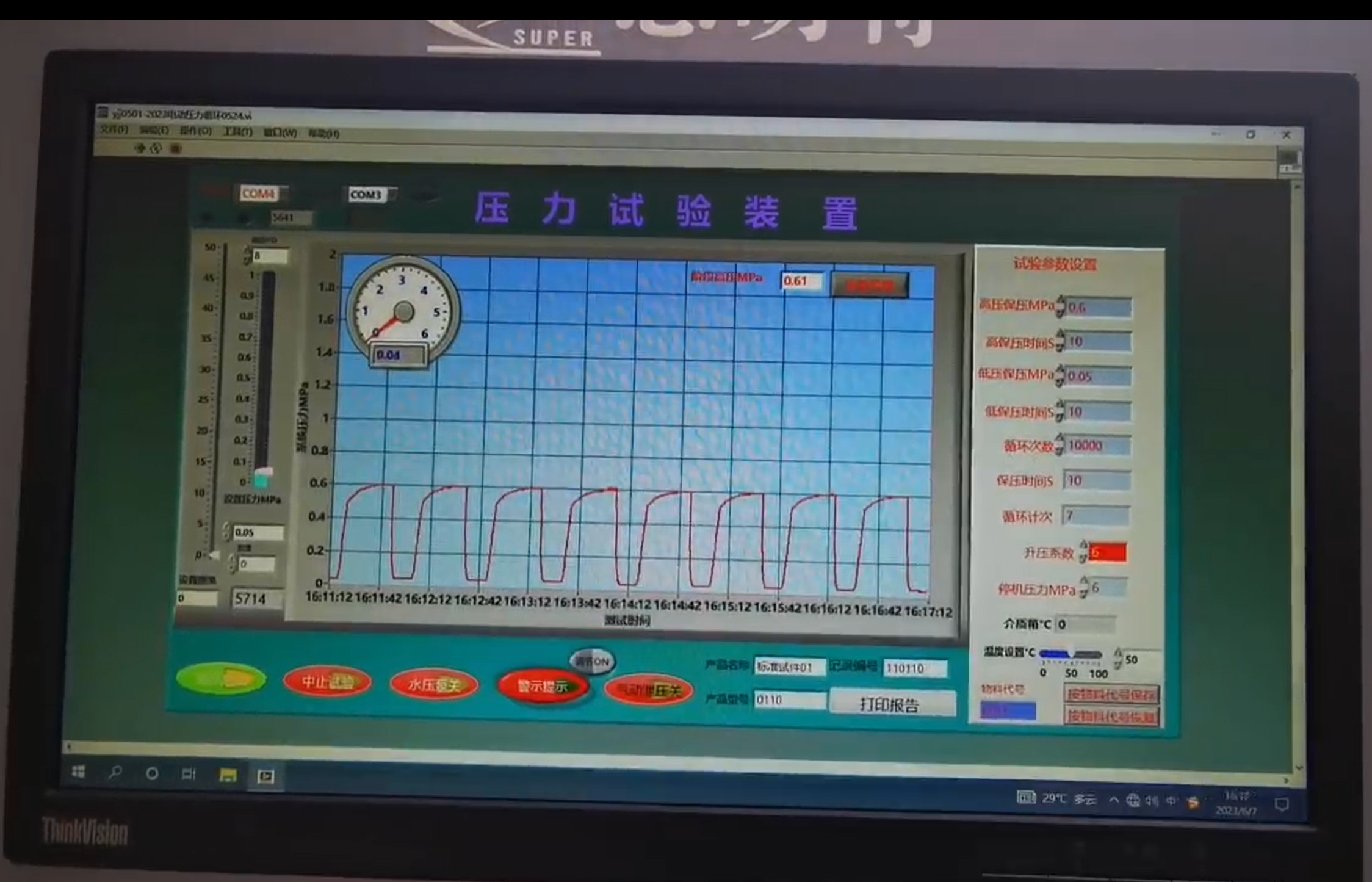This screenshot has width=1372, height=882.
Task: Click the red 中止试验 stop button
Action: [327, 682]
